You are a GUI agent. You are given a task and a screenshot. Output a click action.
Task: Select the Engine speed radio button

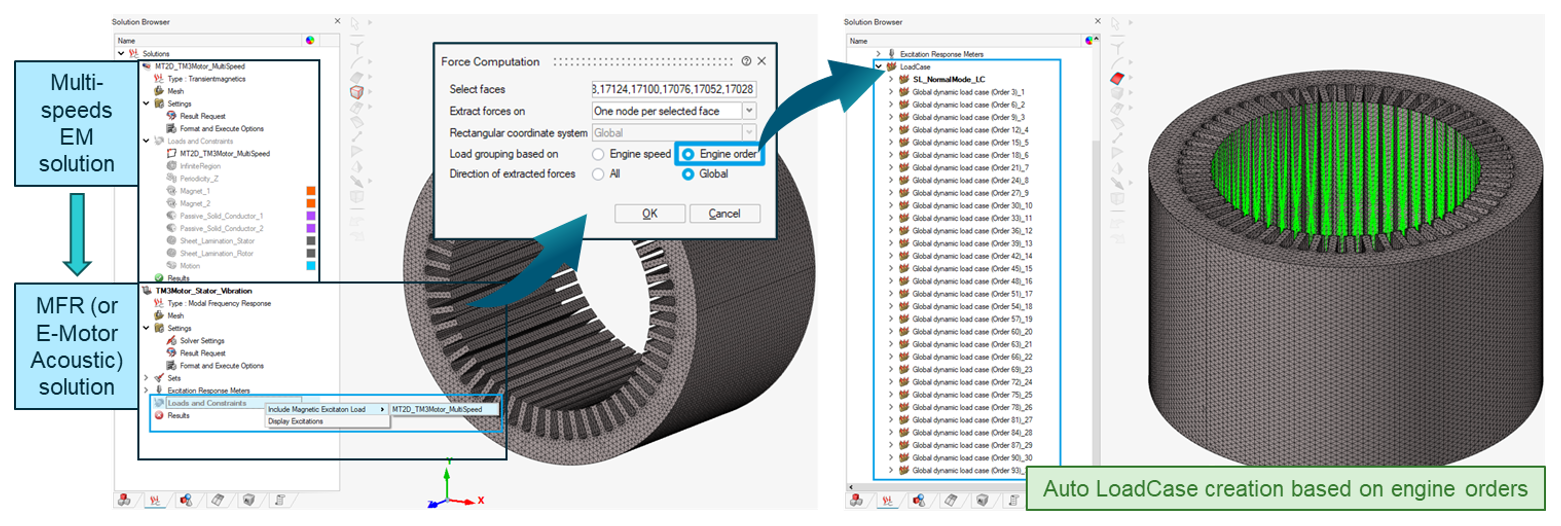point(599,155)
